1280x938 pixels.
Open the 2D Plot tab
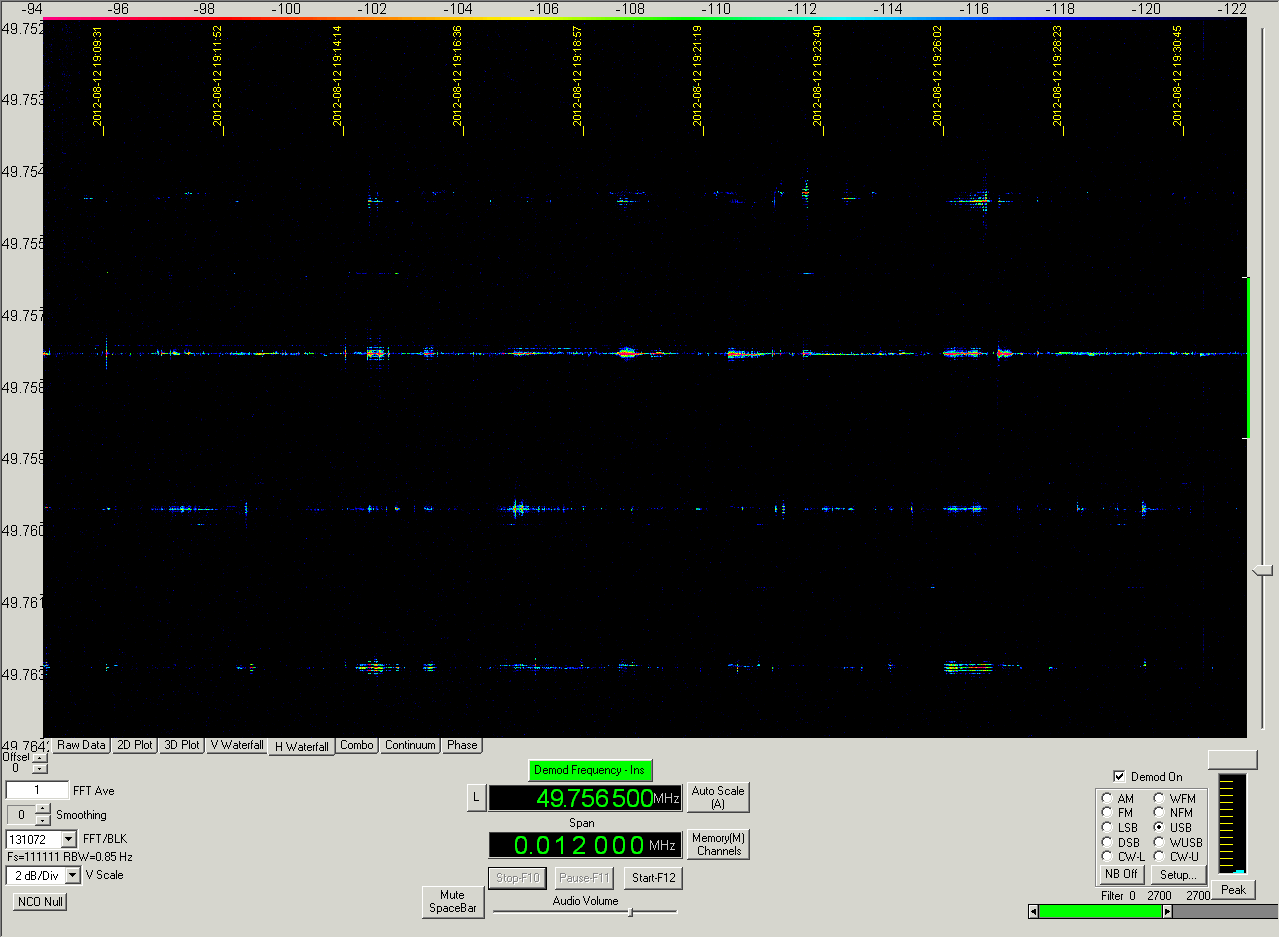click(x=134, y=745)
